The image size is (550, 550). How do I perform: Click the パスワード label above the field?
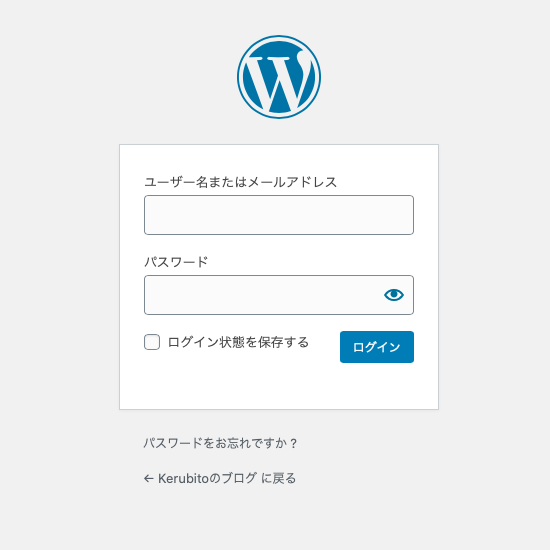(x=176, y=262)
